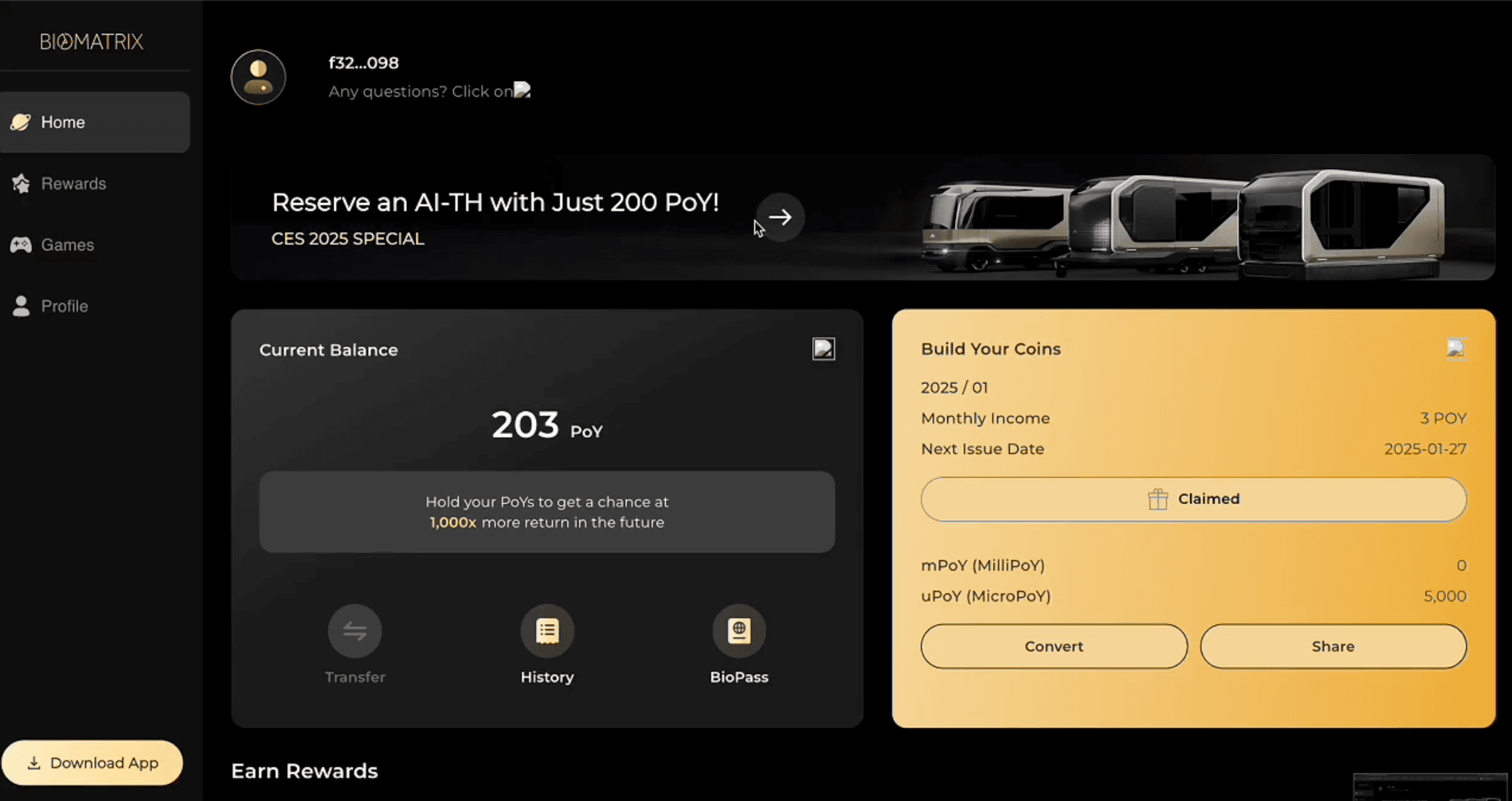This screenshot has height=801, width=1512.
Task: Click the Share button
Action: (1333, 646)
